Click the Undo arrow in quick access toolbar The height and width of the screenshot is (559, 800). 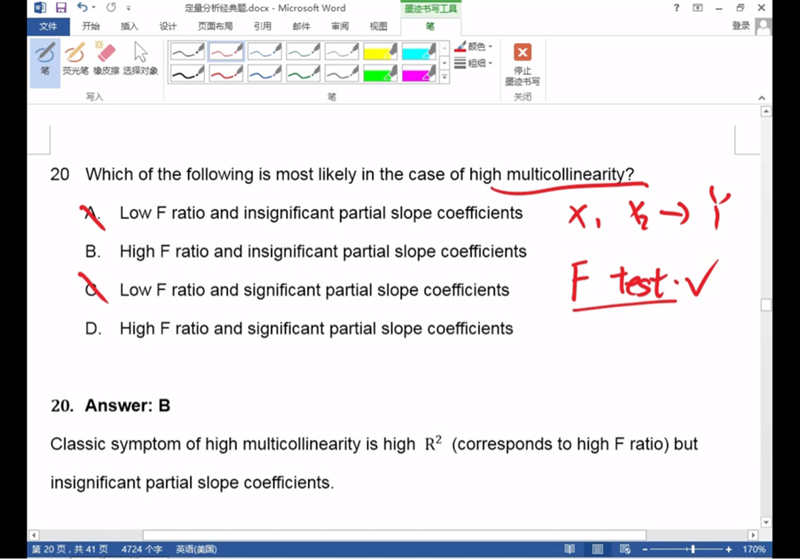tap(82, 8)
